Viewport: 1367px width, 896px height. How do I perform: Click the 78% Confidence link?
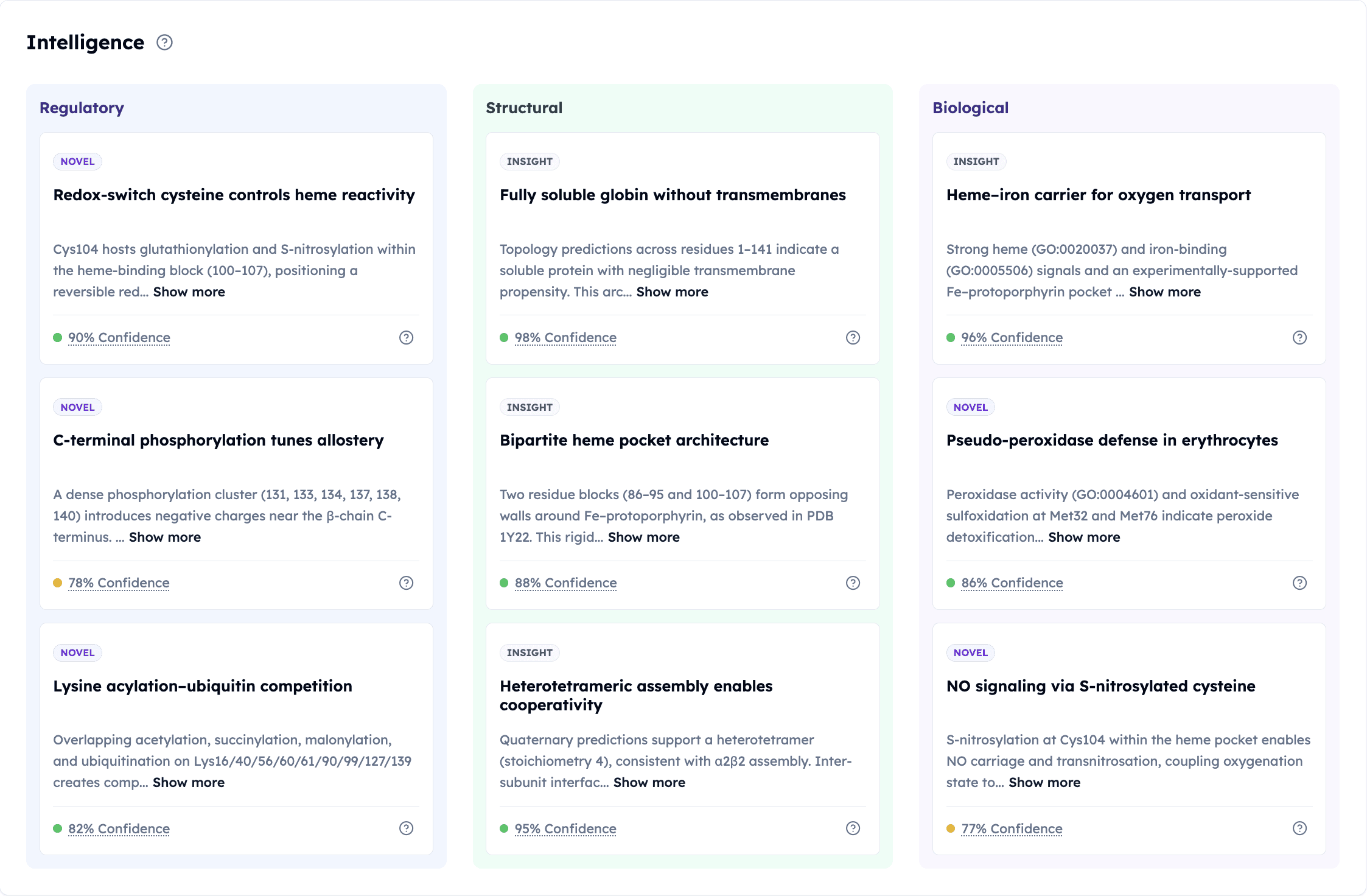[x=119, y=583]
